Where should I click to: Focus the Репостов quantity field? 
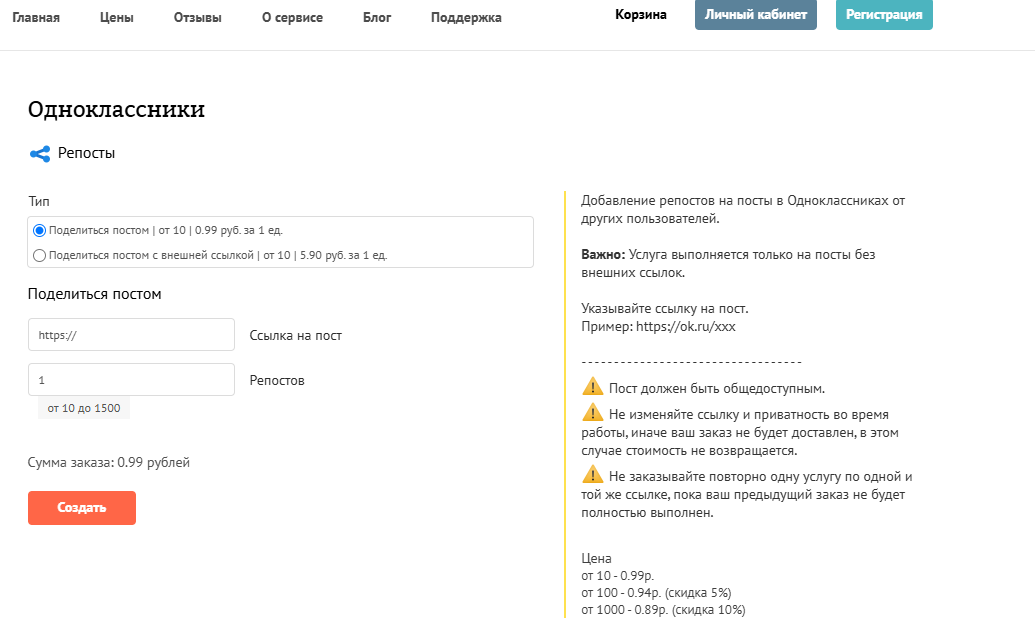pyautogui.click(x=131, y=380)
